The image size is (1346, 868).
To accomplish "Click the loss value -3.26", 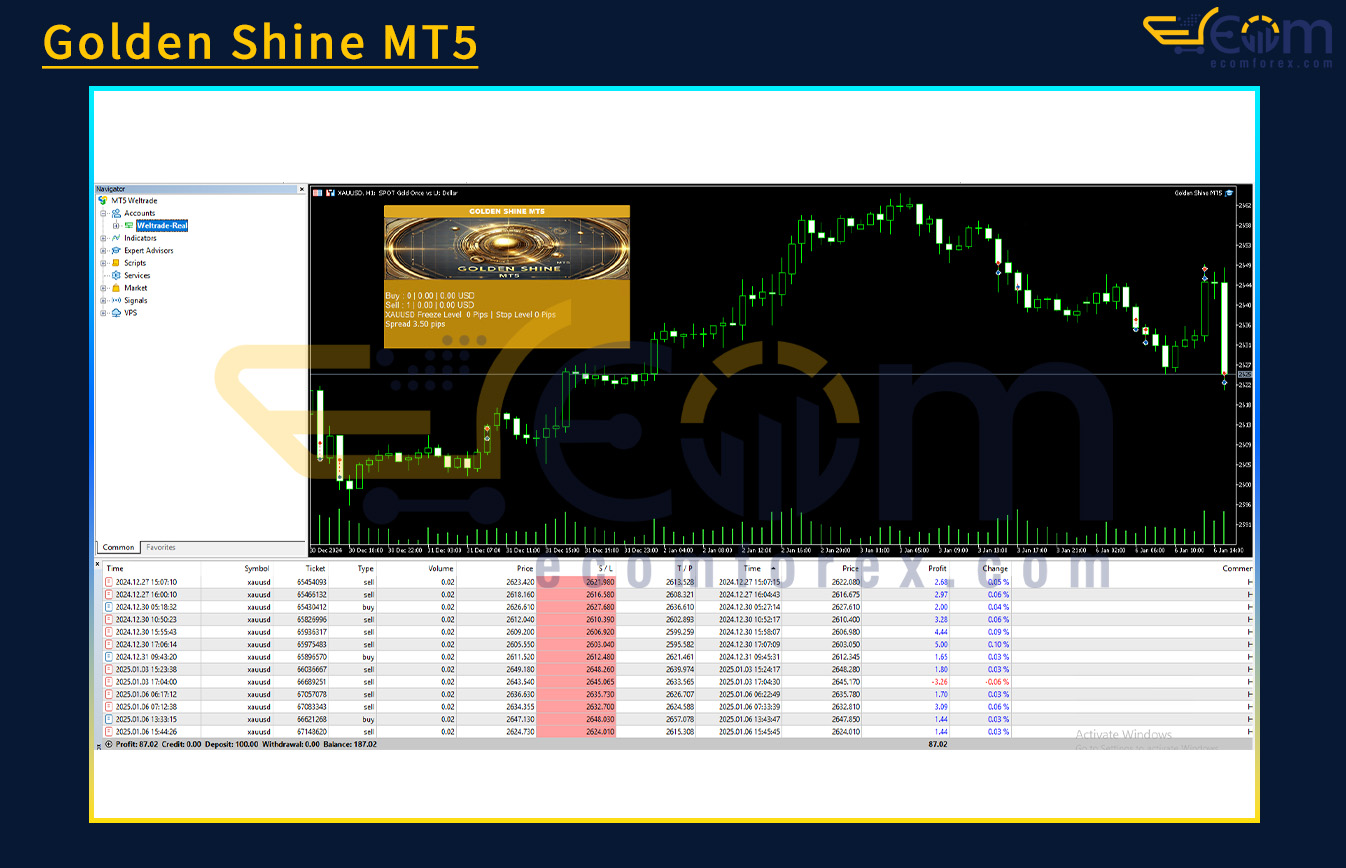I will [x=939, y=682].
